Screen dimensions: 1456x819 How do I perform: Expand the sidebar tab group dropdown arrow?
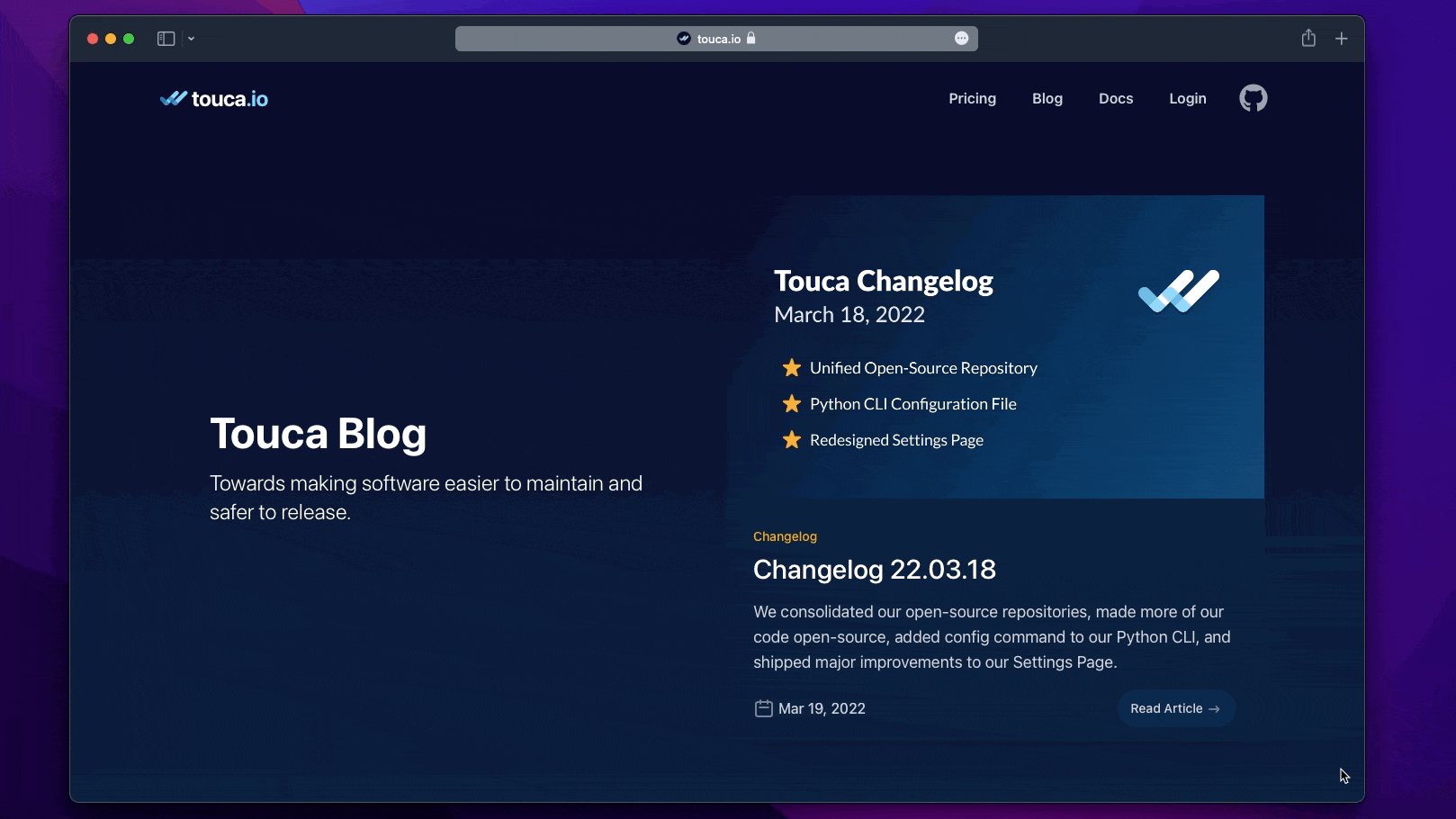click(191, 39)
